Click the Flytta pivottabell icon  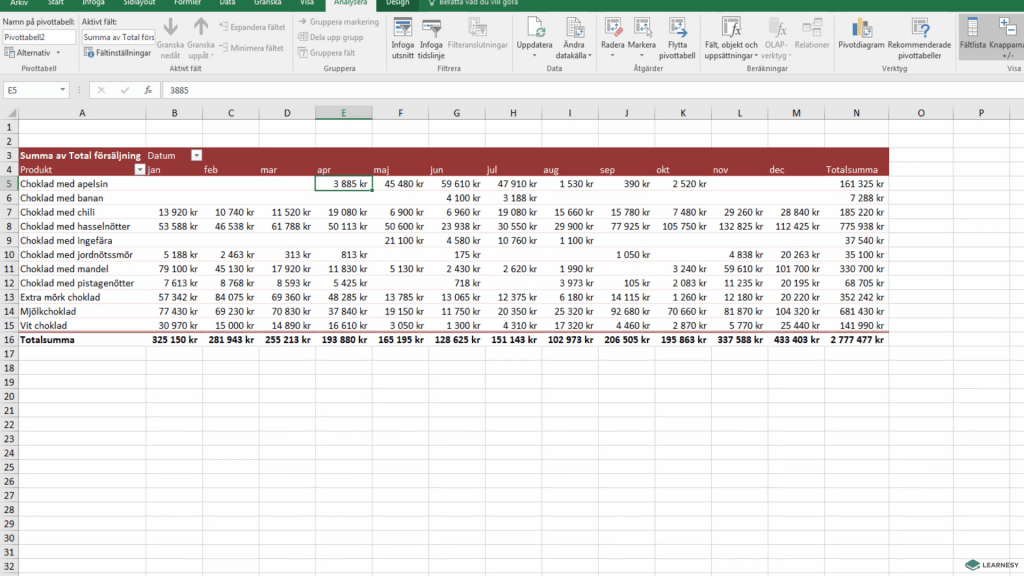coord(677,28)
